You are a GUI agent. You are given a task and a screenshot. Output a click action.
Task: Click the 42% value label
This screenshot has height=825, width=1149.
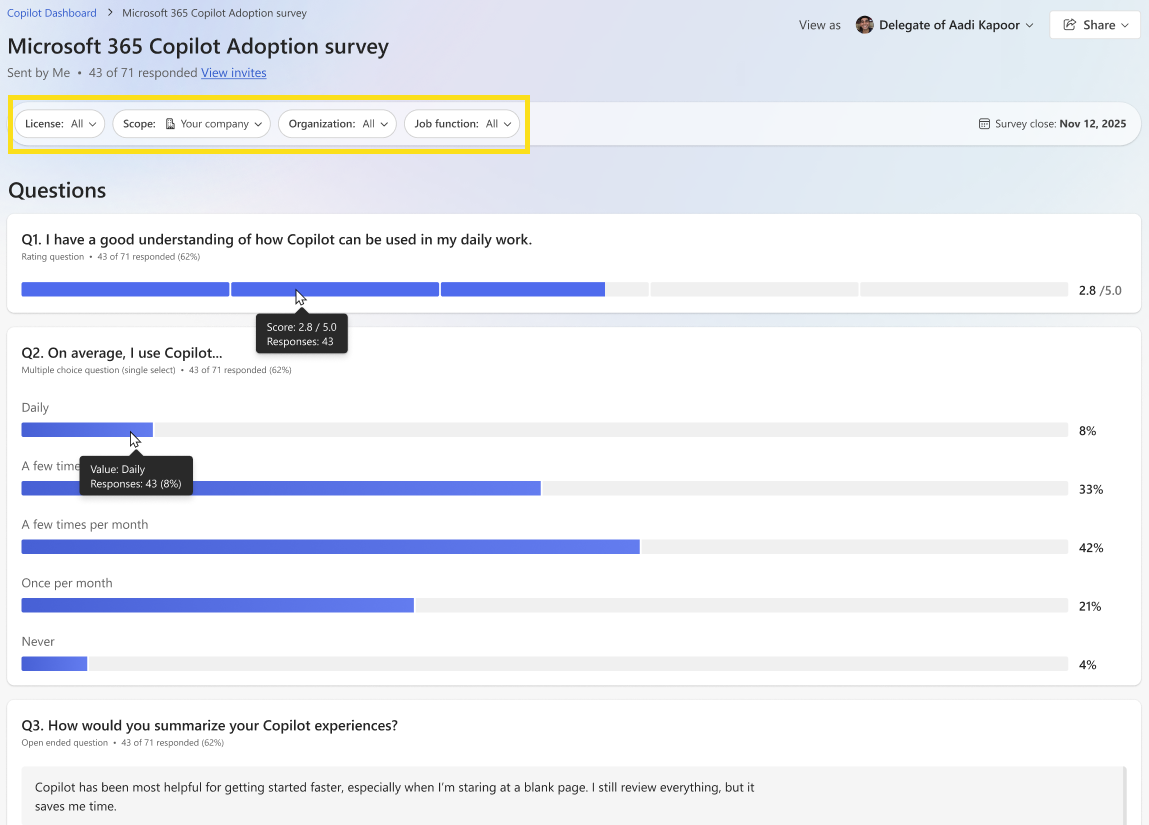(1091, 548)
